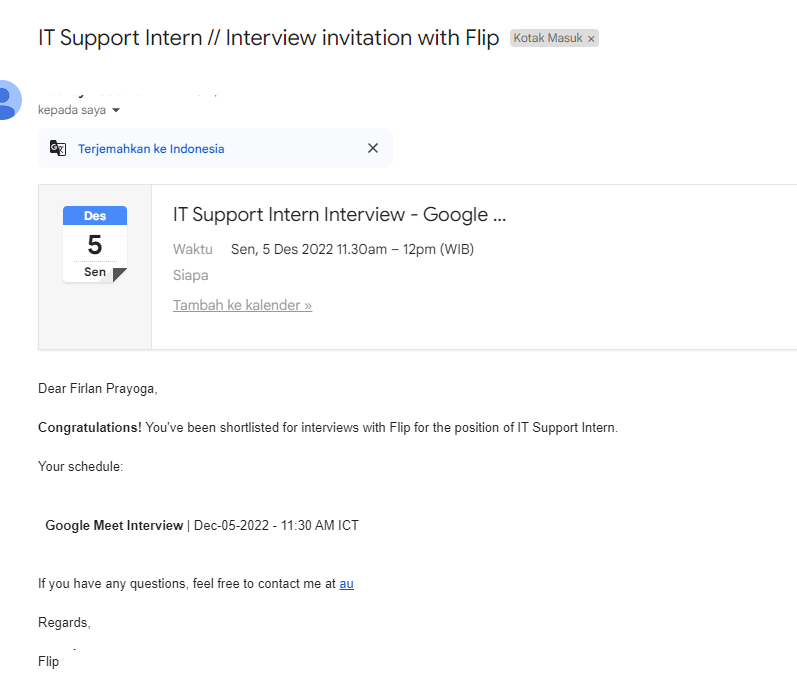Click the 'Waktu' label in the event card
797x673 pixels.
coord(193,249)
